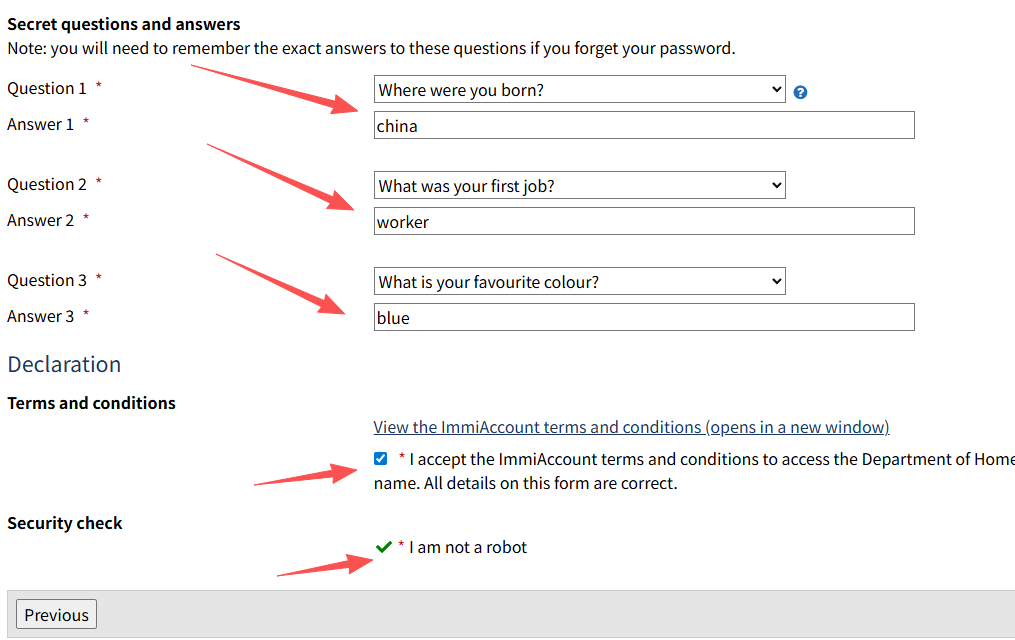
Task: Open the 'Where were you born?' dropdown
Action: (x=579, y=89)
